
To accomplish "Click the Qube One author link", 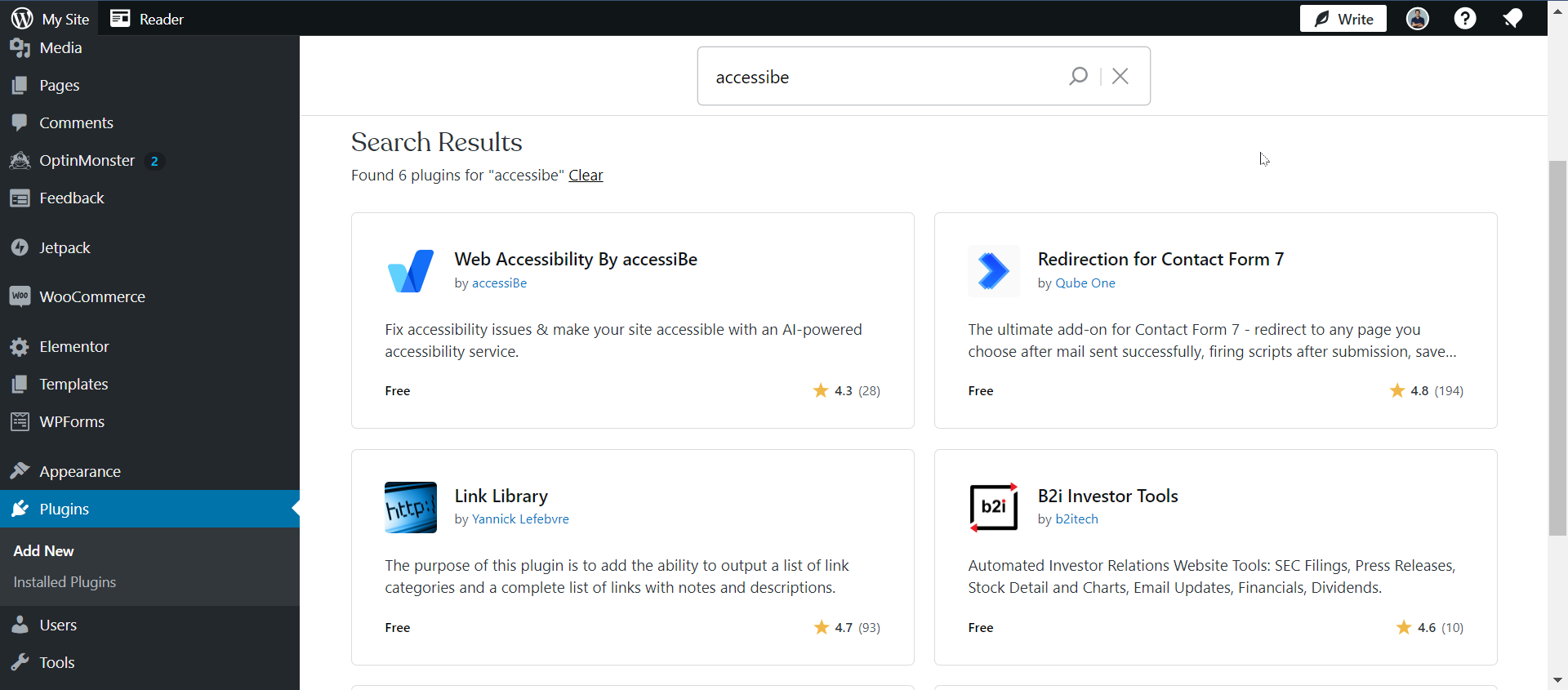I will [1085, 283].
